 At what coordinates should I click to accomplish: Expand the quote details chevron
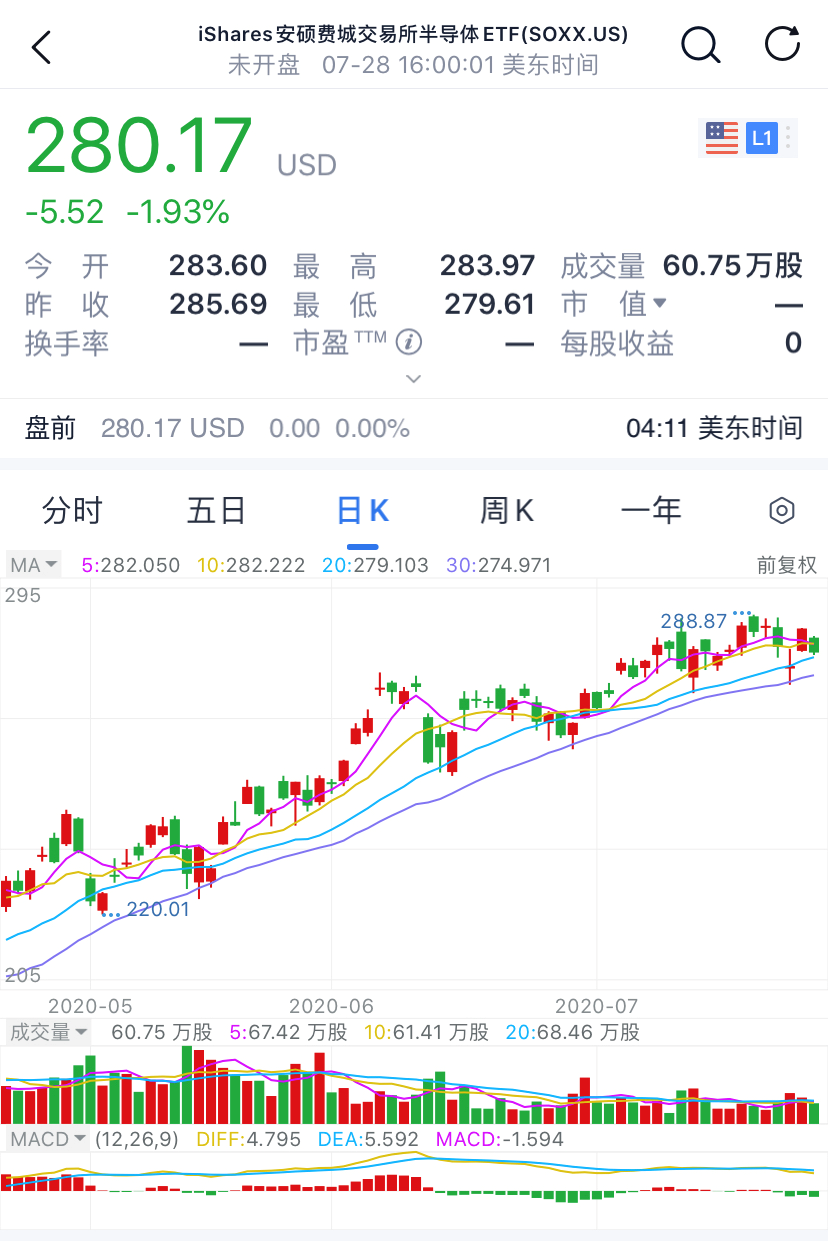(x=413, y=379)
